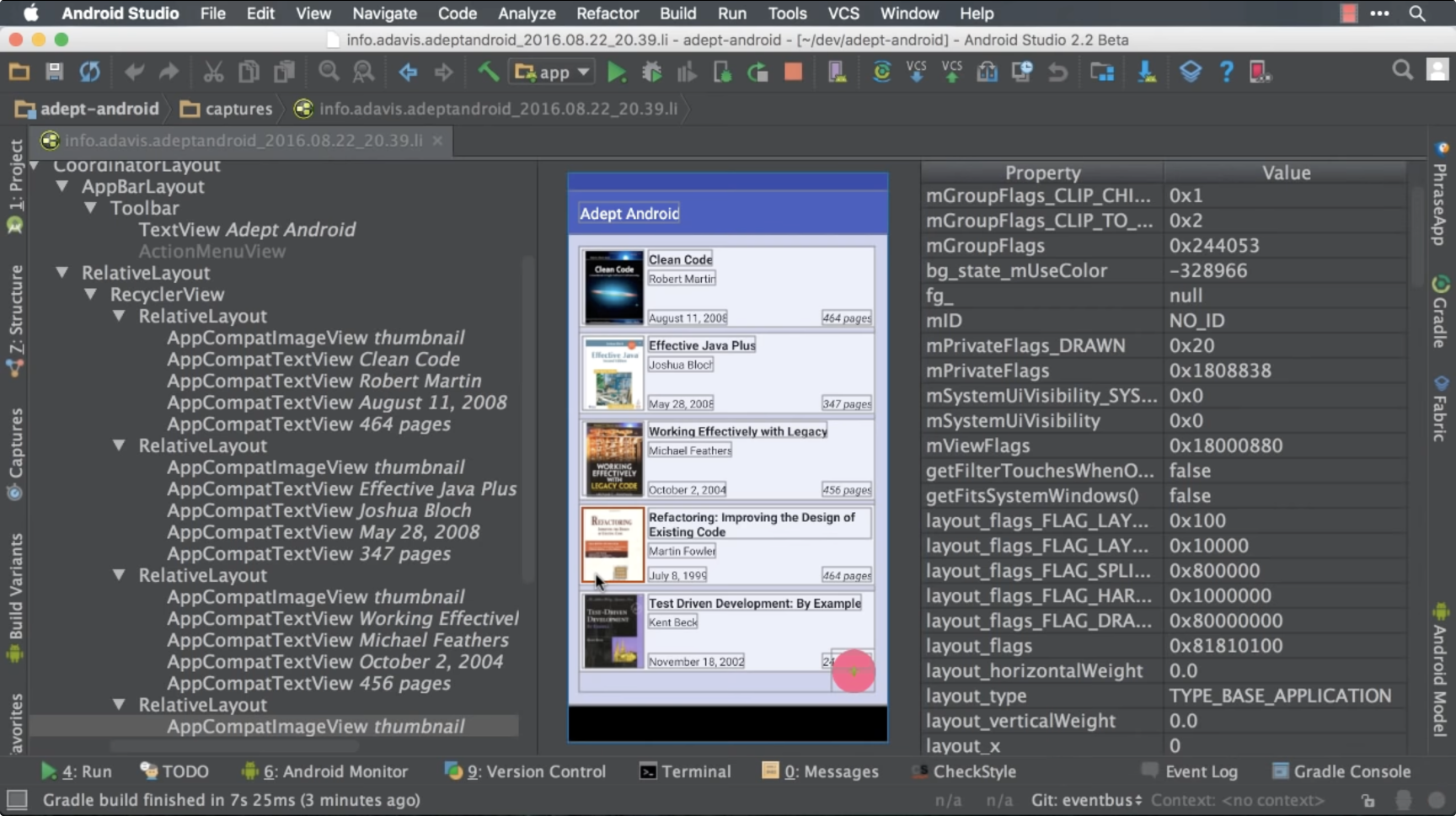
Task: Collapse the Toolbar tree node
Action: [x=90, y=208]
